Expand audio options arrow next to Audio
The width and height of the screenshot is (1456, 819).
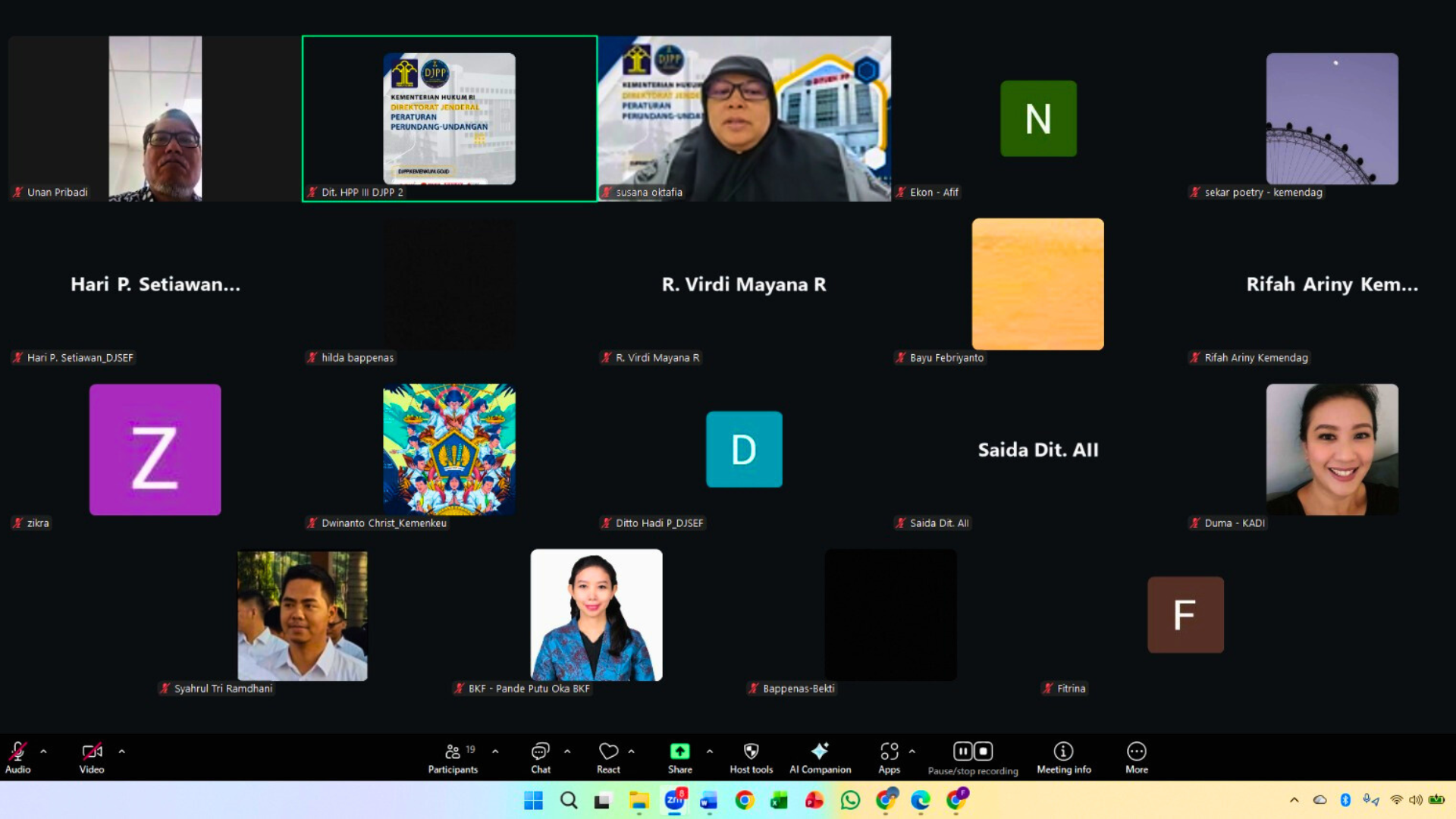pyautogui.click(x=43, y=751)
